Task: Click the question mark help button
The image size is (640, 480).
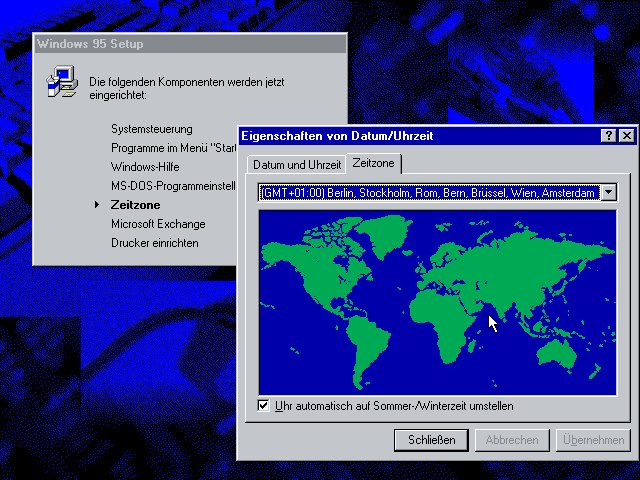Action: click(608, 136)
